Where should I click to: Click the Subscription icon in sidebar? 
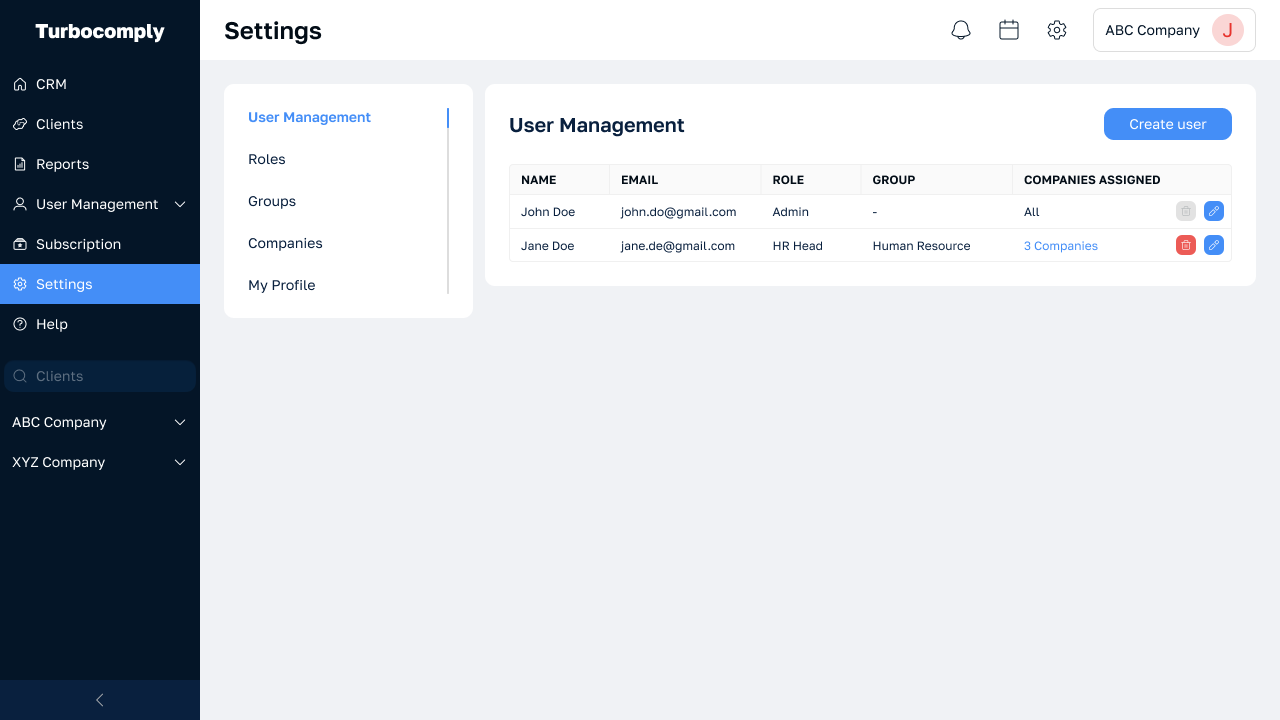tap(20, 244)
